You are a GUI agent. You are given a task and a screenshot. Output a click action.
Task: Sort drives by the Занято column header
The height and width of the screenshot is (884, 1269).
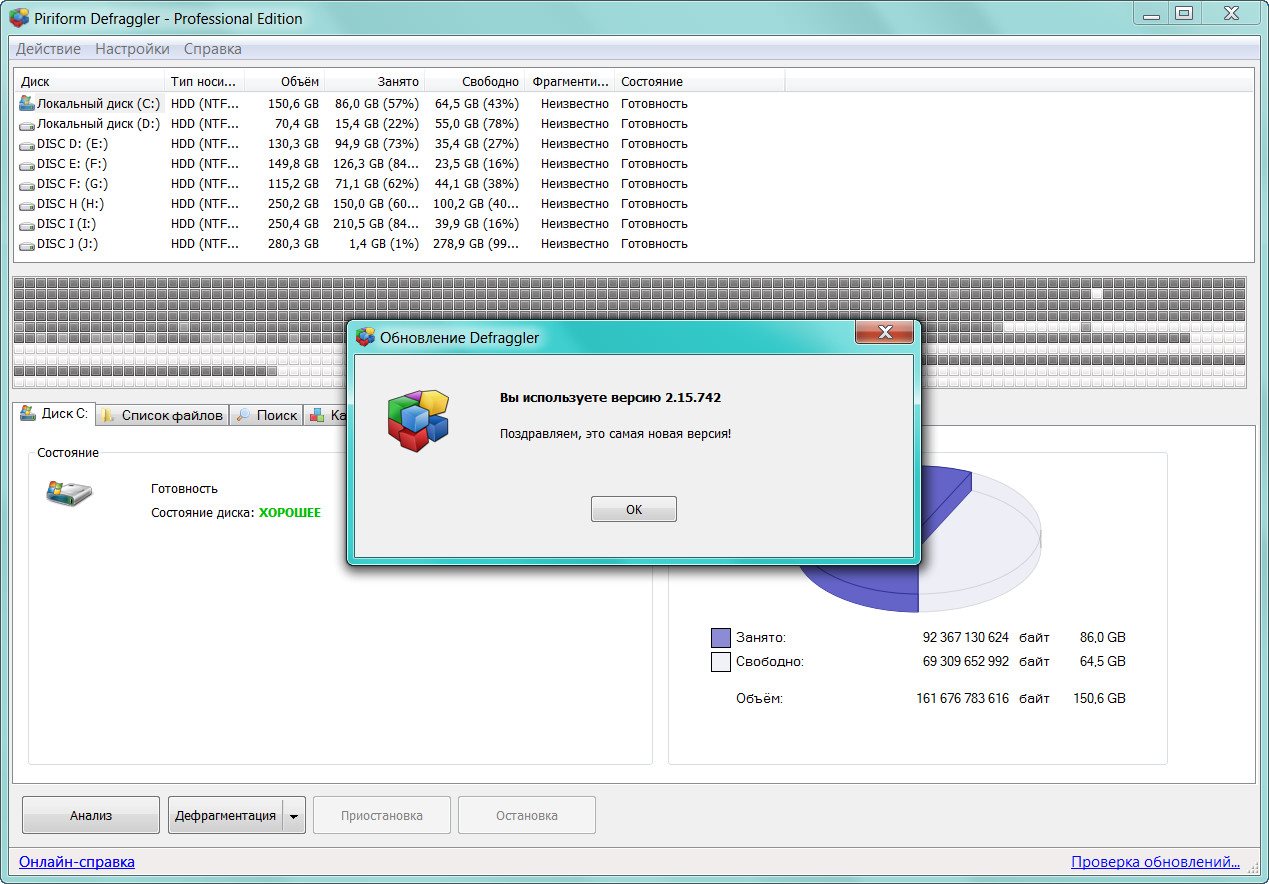(374, 81)
